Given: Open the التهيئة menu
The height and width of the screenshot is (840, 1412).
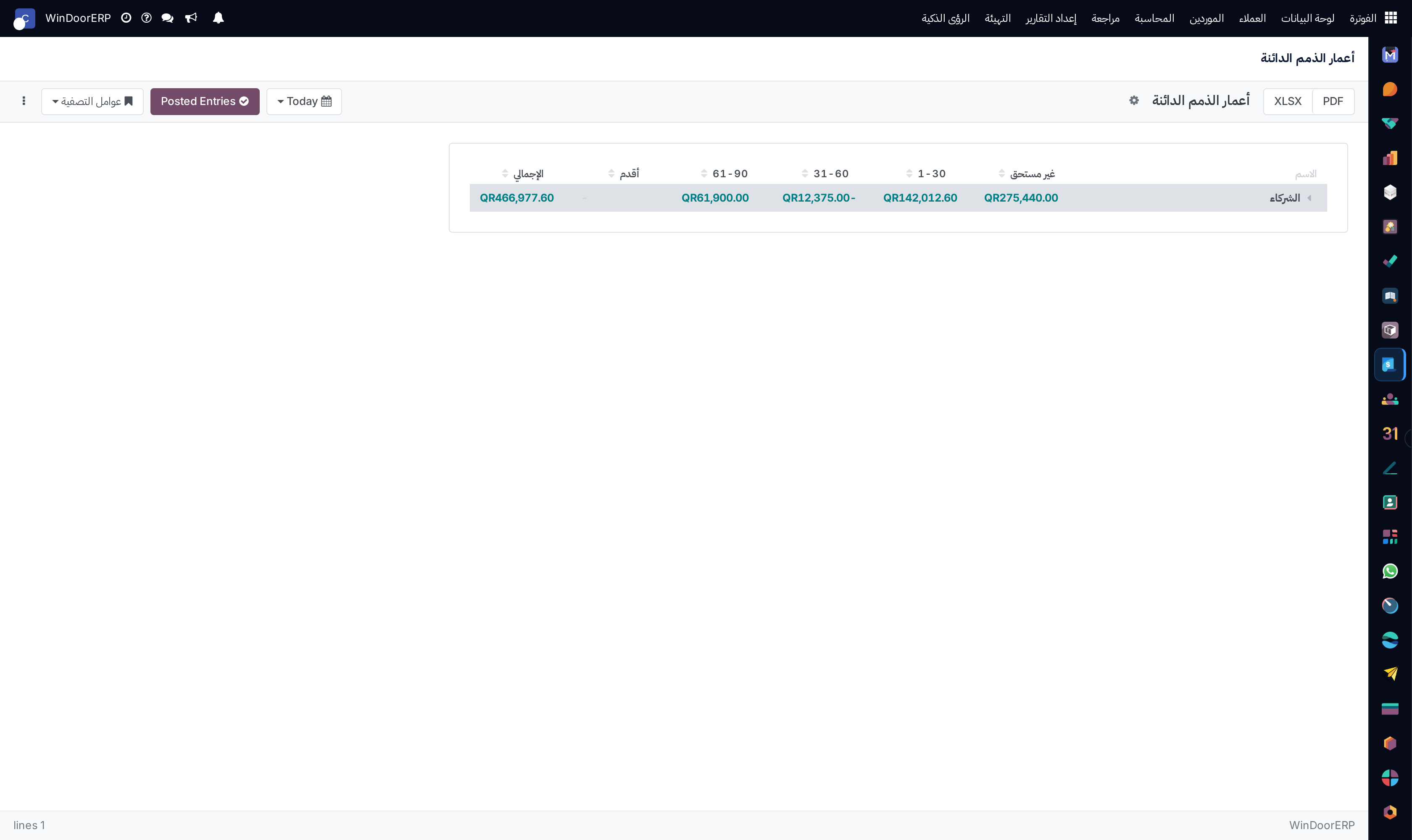Looking at the screenshot, I should click(997, 18).
